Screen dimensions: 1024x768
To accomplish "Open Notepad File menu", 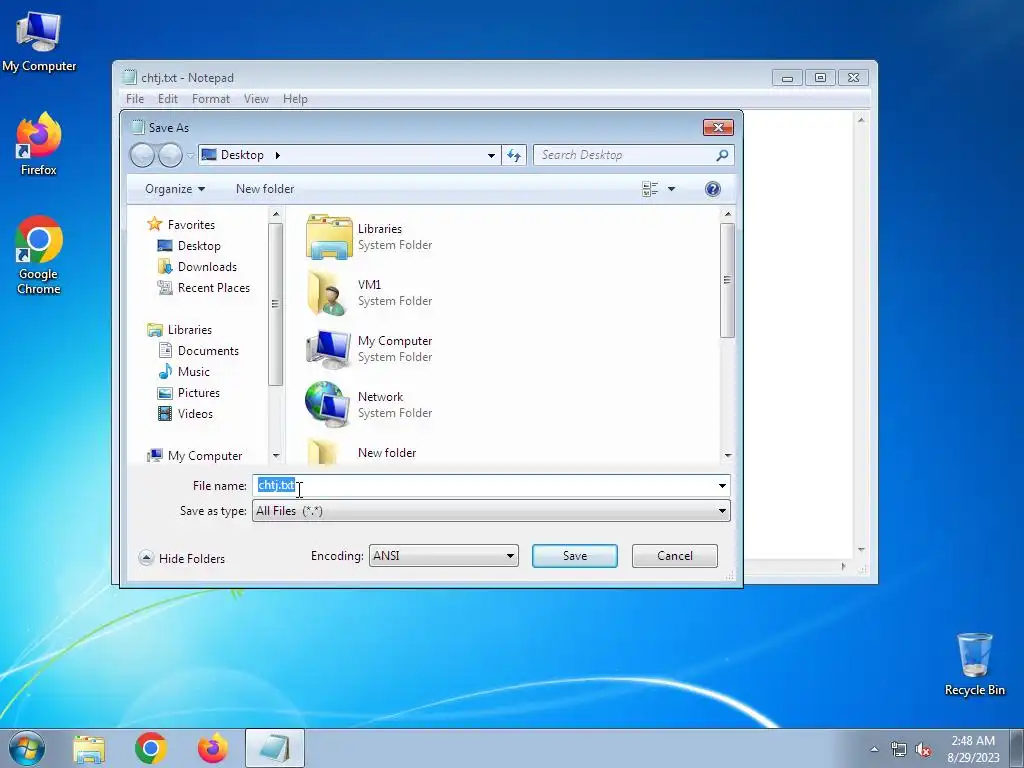I will tap(135, 99).
